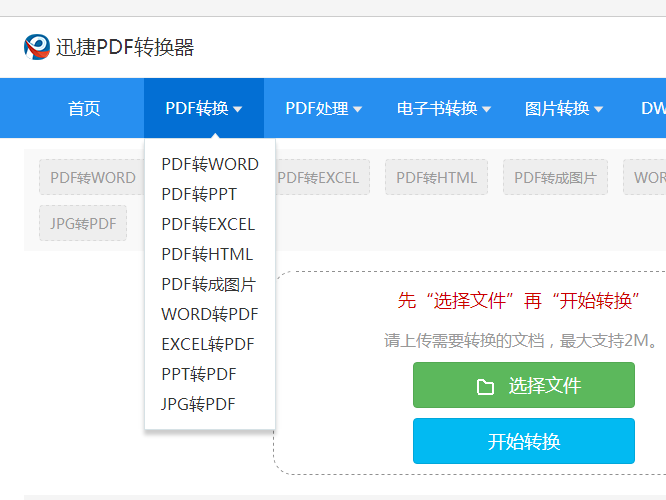Choose EXCEL转PDF in dropdown menu

click(x=208, y=344)
